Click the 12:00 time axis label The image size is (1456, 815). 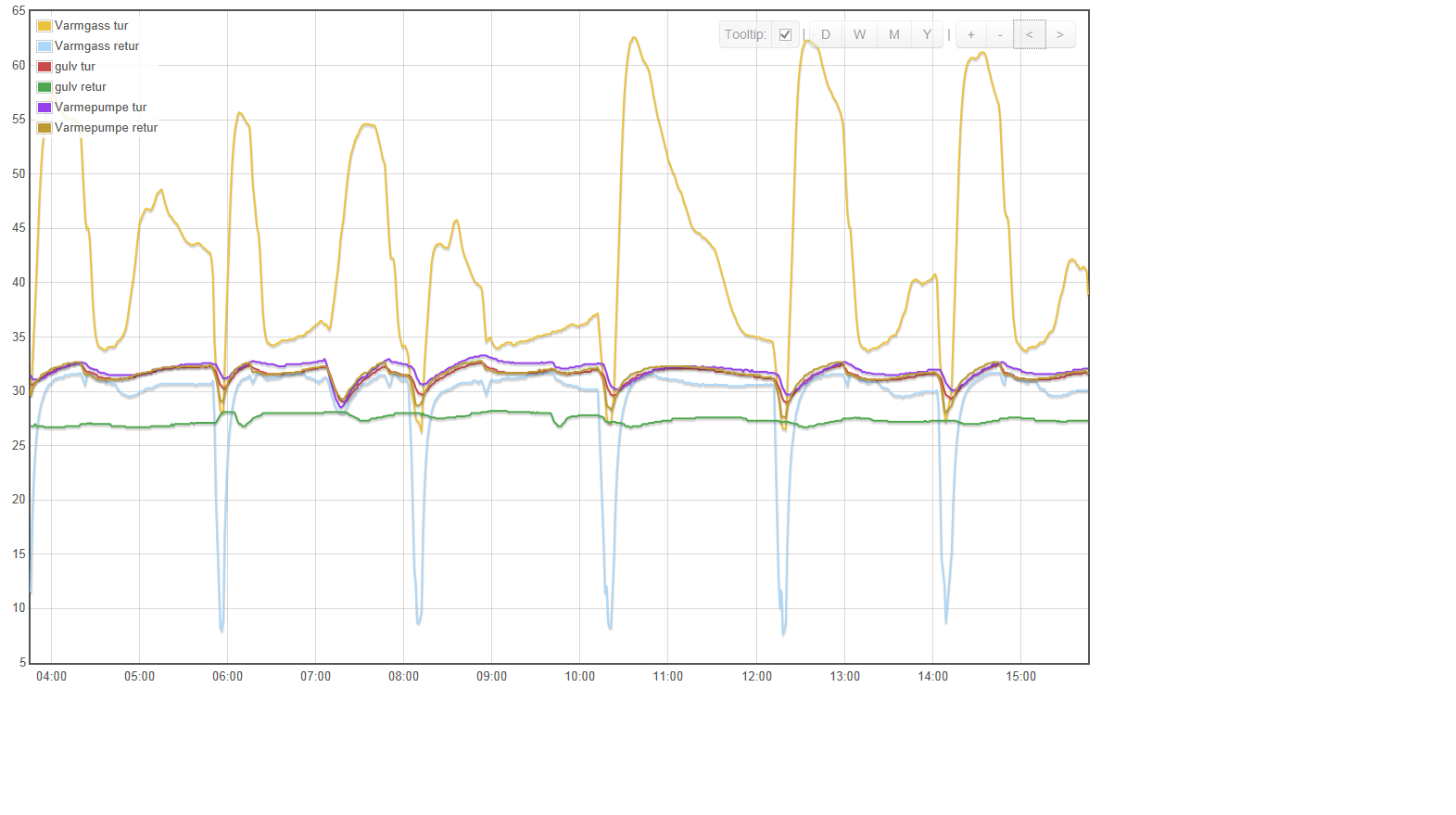757,677
